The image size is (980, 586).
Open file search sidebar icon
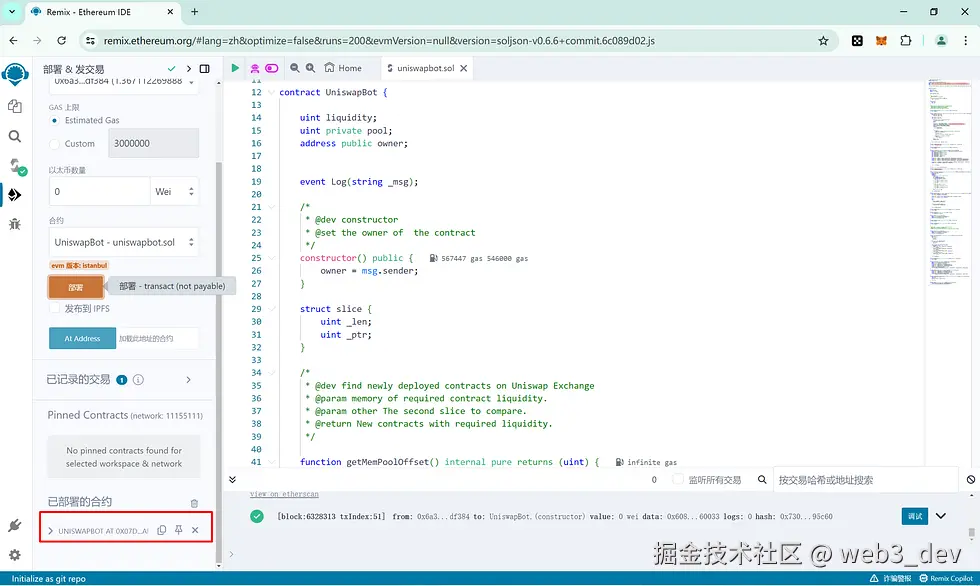tap(15, 136)
